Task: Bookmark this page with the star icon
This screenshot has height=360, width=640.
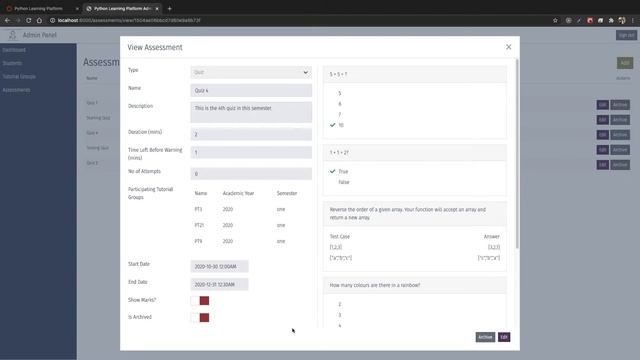Action: click(555, 20)
